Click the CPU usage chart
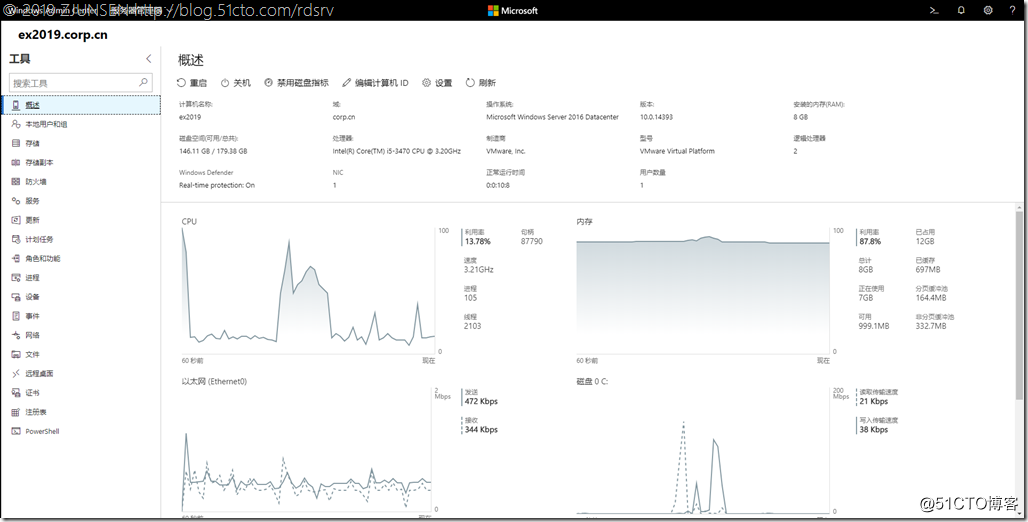The image size is (1028, 522). tap(308, 292)
